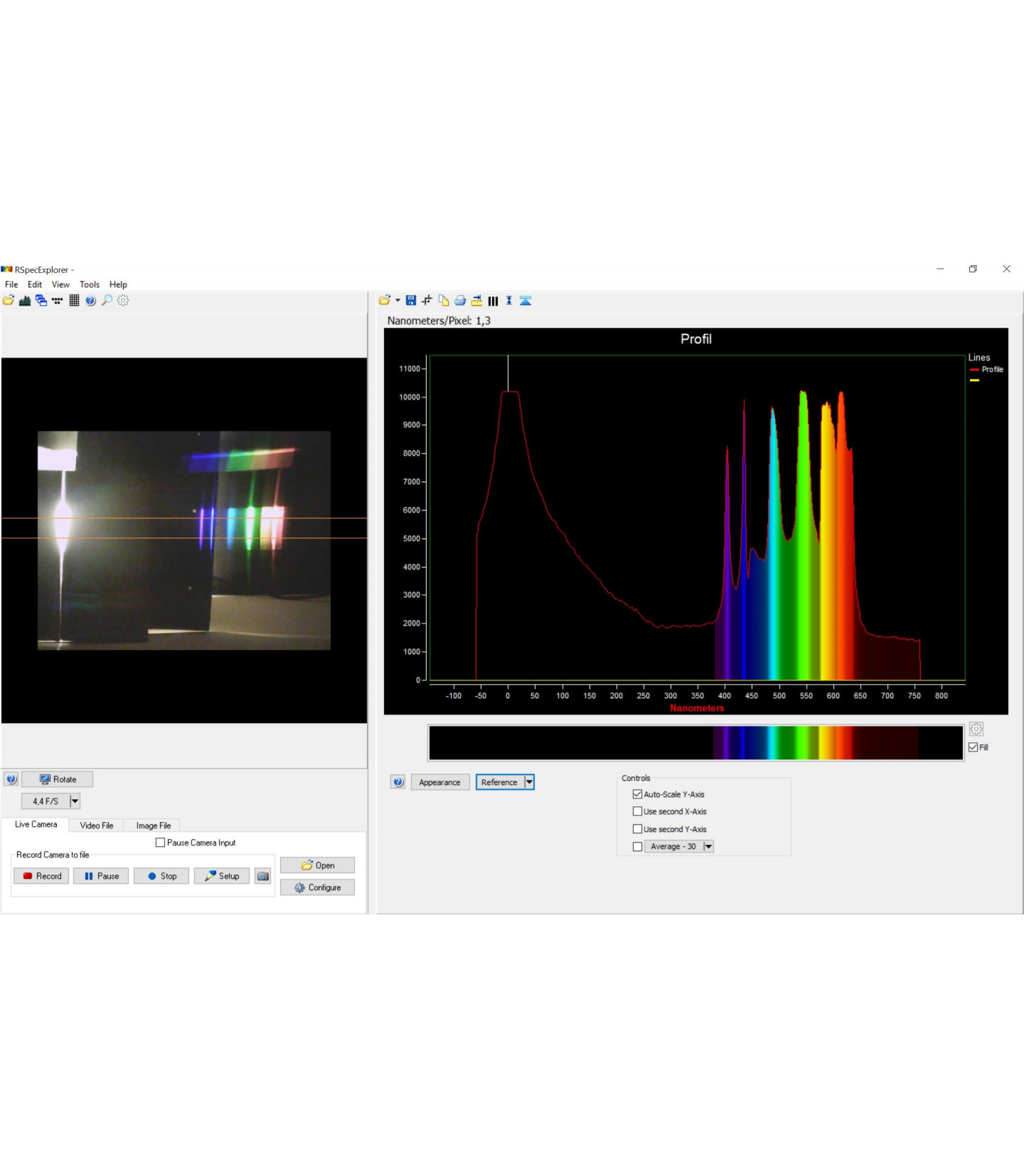Screen dimensions: 1024x1176
Task: Open file icon in left toolbar
Action: click(9, 300)
